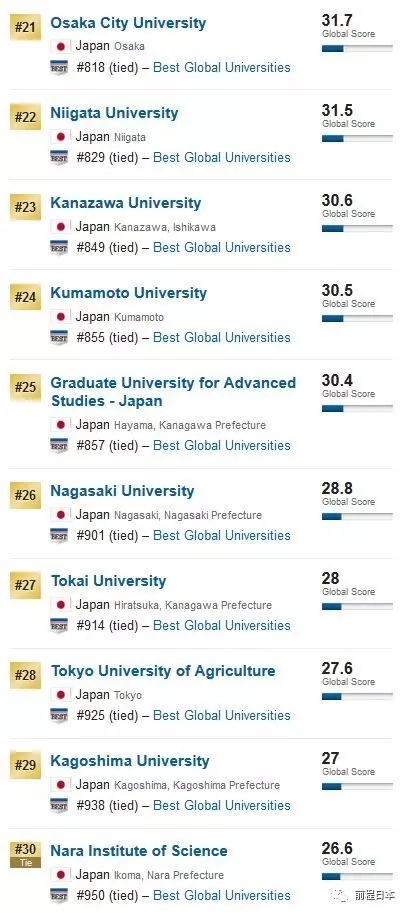Click Best badge icon beside #849 ranking
This screenshot has height=913, width=407.
coord(59,247)
